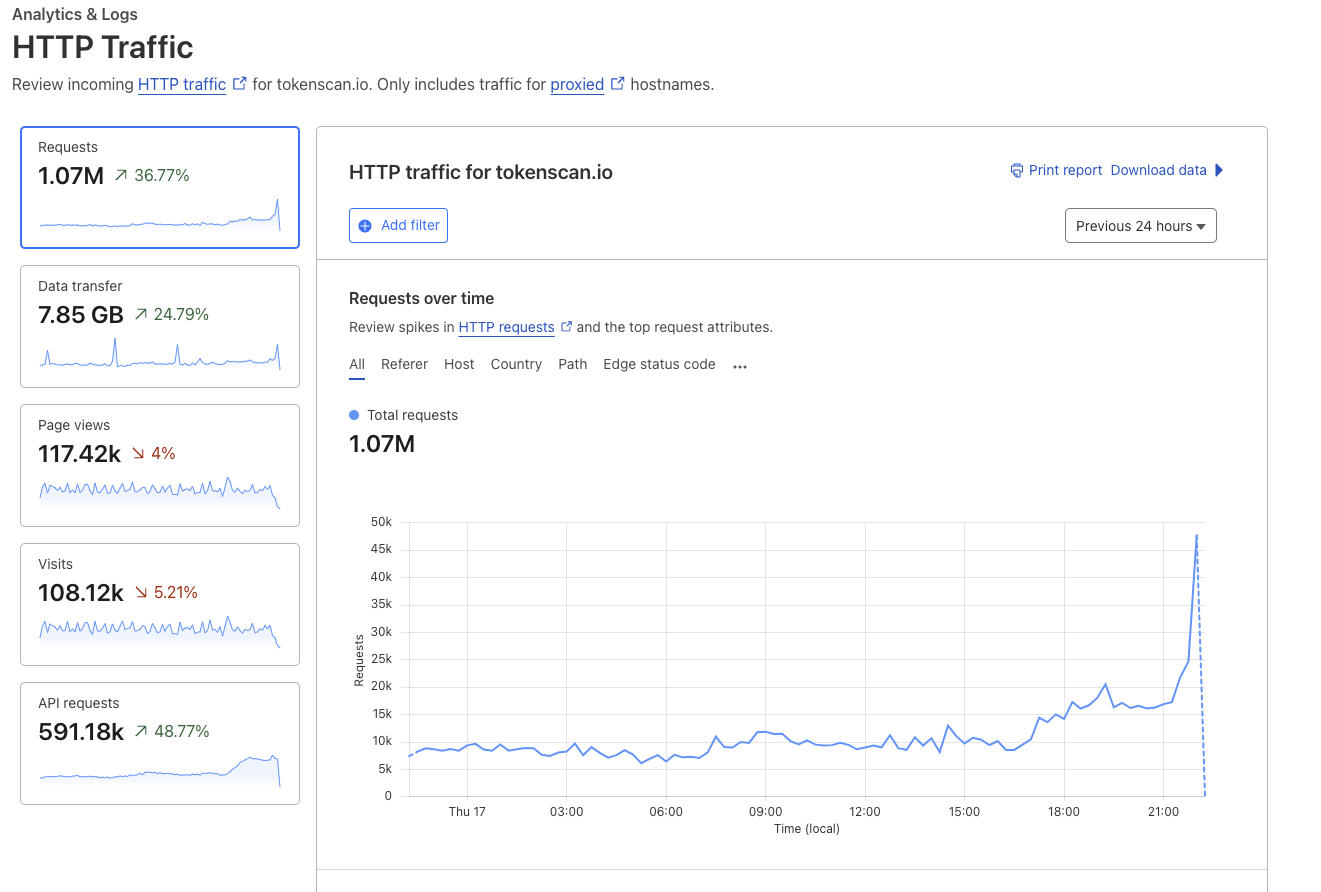
Task: Click the Data transfer sparkline chart
Action: pyautogui.click(x=160, y=354)
